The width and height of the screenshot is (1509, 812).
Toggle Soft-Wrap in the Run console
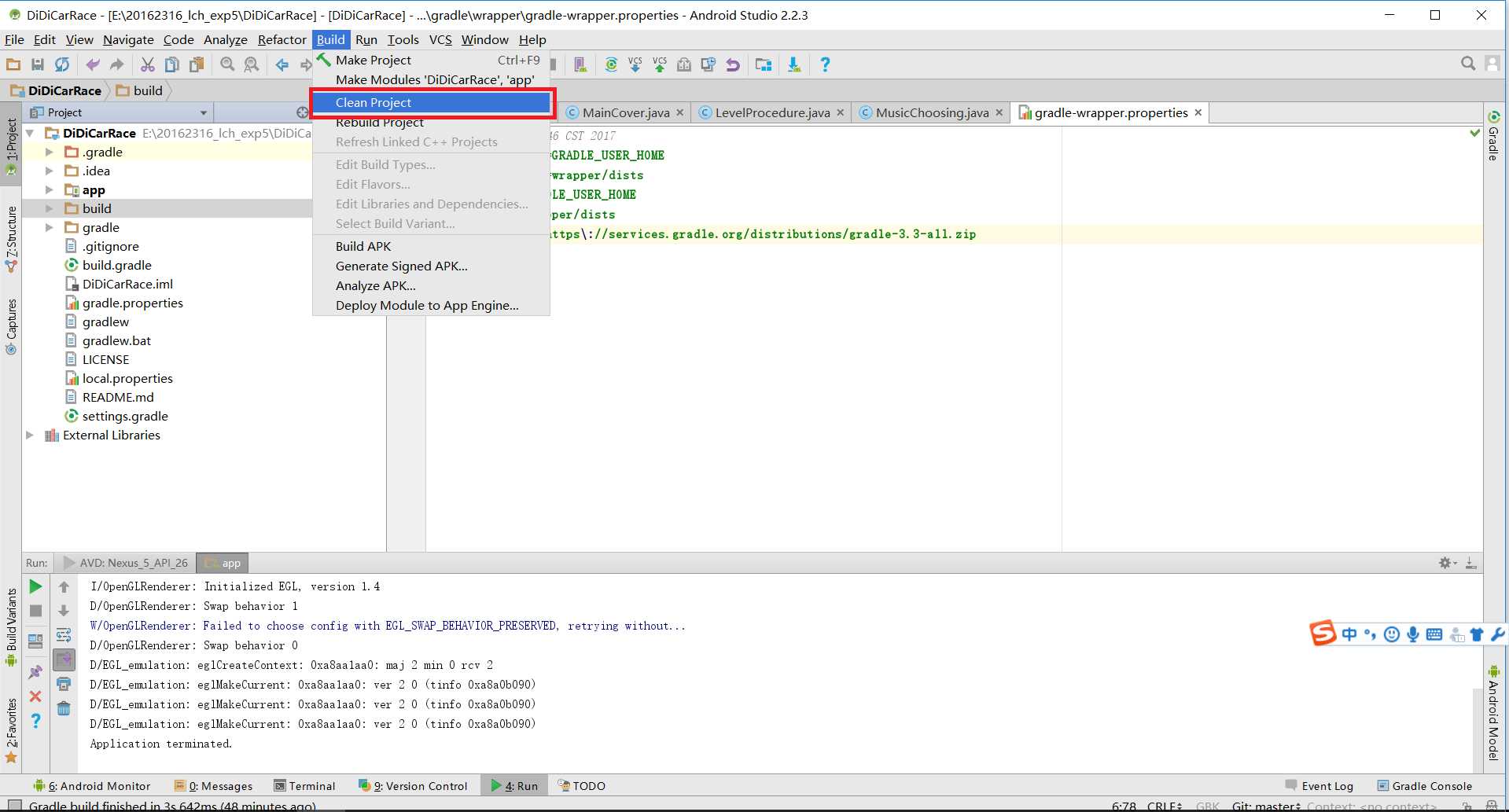tap(64, 635)
